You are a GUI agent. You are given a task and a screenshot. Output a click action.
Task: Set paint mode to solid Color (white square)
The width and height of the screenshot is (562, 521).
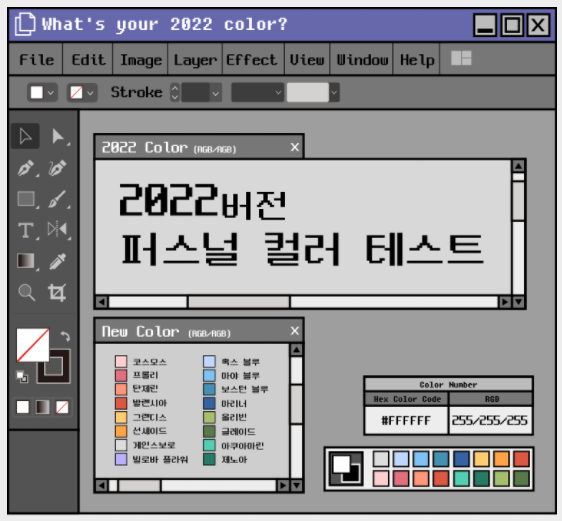(x=23, y=407)
